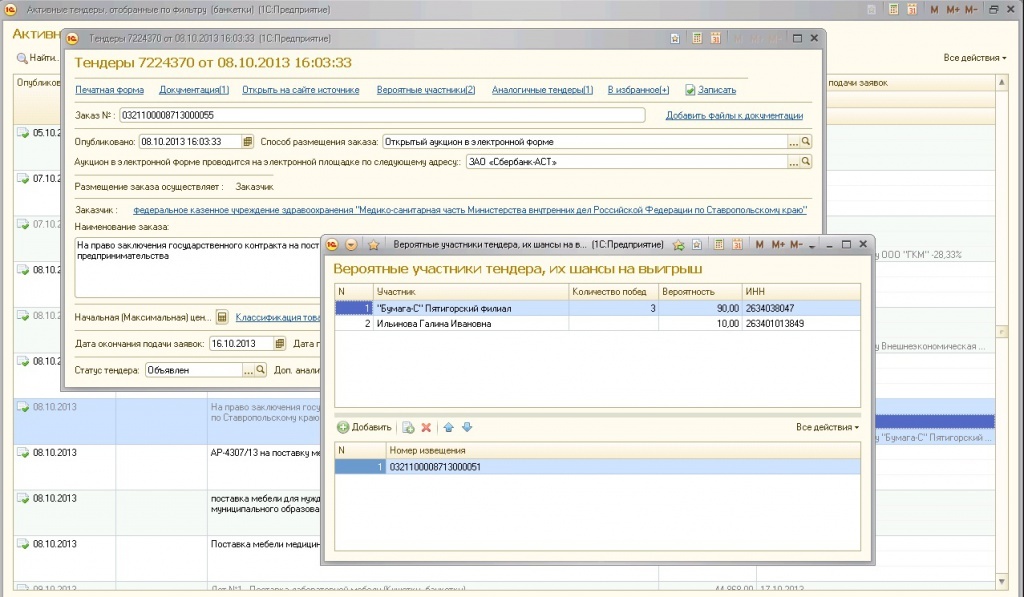Open calculator in participants window title bar
1024x597 pixels.
click(x=718, y=244)
